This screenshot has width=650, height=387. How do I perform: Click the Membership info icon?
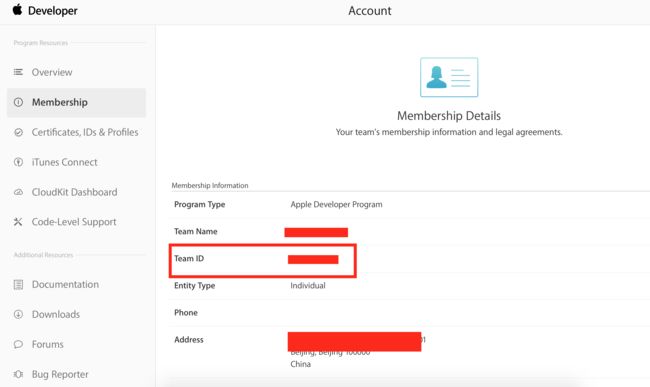coord(18,102)
